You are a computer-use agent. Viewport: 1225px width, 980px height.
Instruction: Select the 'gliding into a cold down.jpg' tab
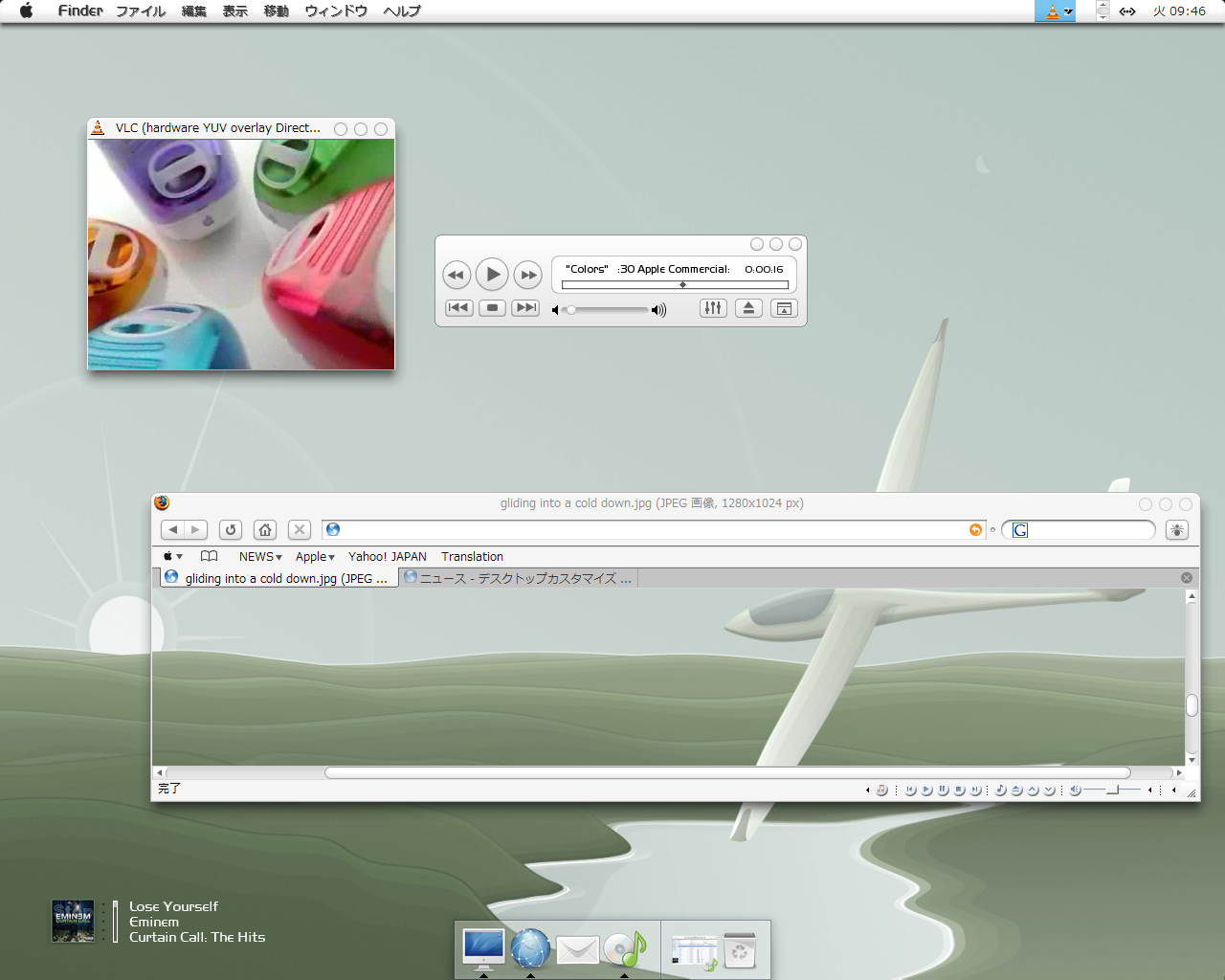278,578
